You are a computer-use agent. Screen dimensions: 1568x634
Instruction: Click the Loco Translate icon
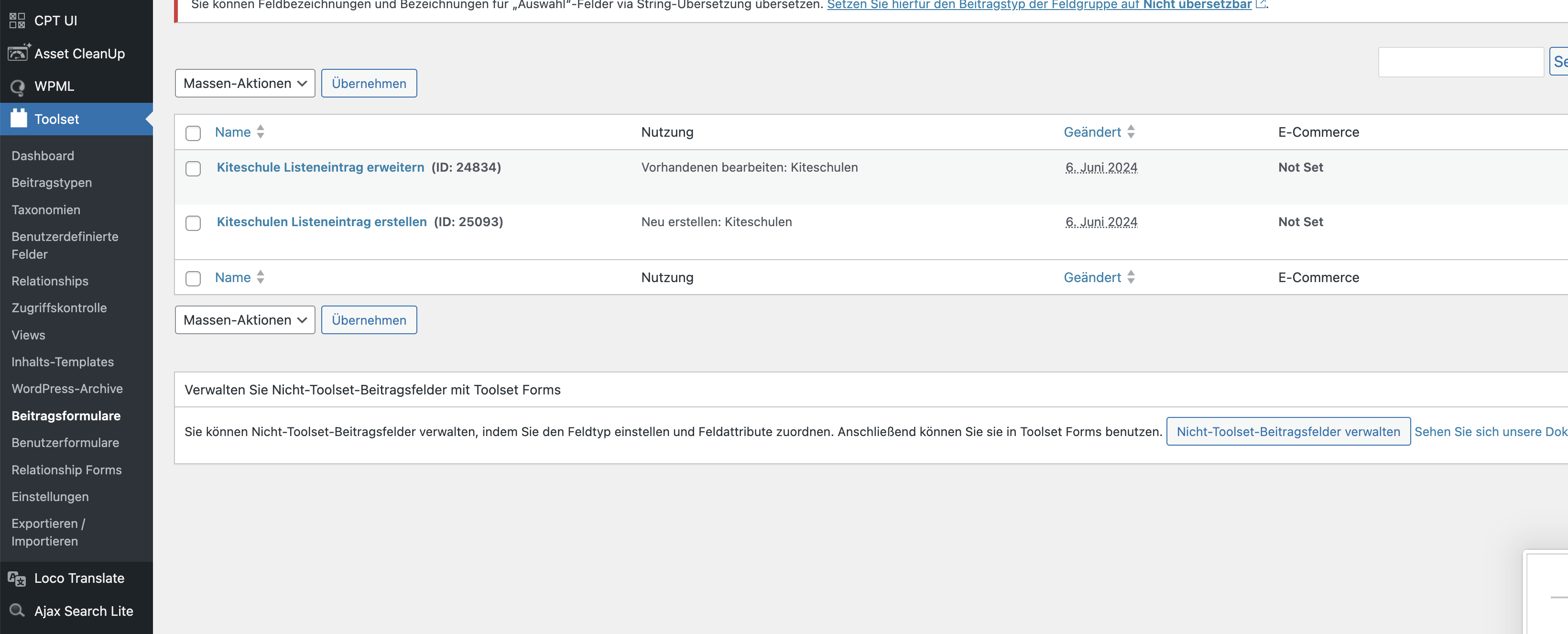point(17,579)
